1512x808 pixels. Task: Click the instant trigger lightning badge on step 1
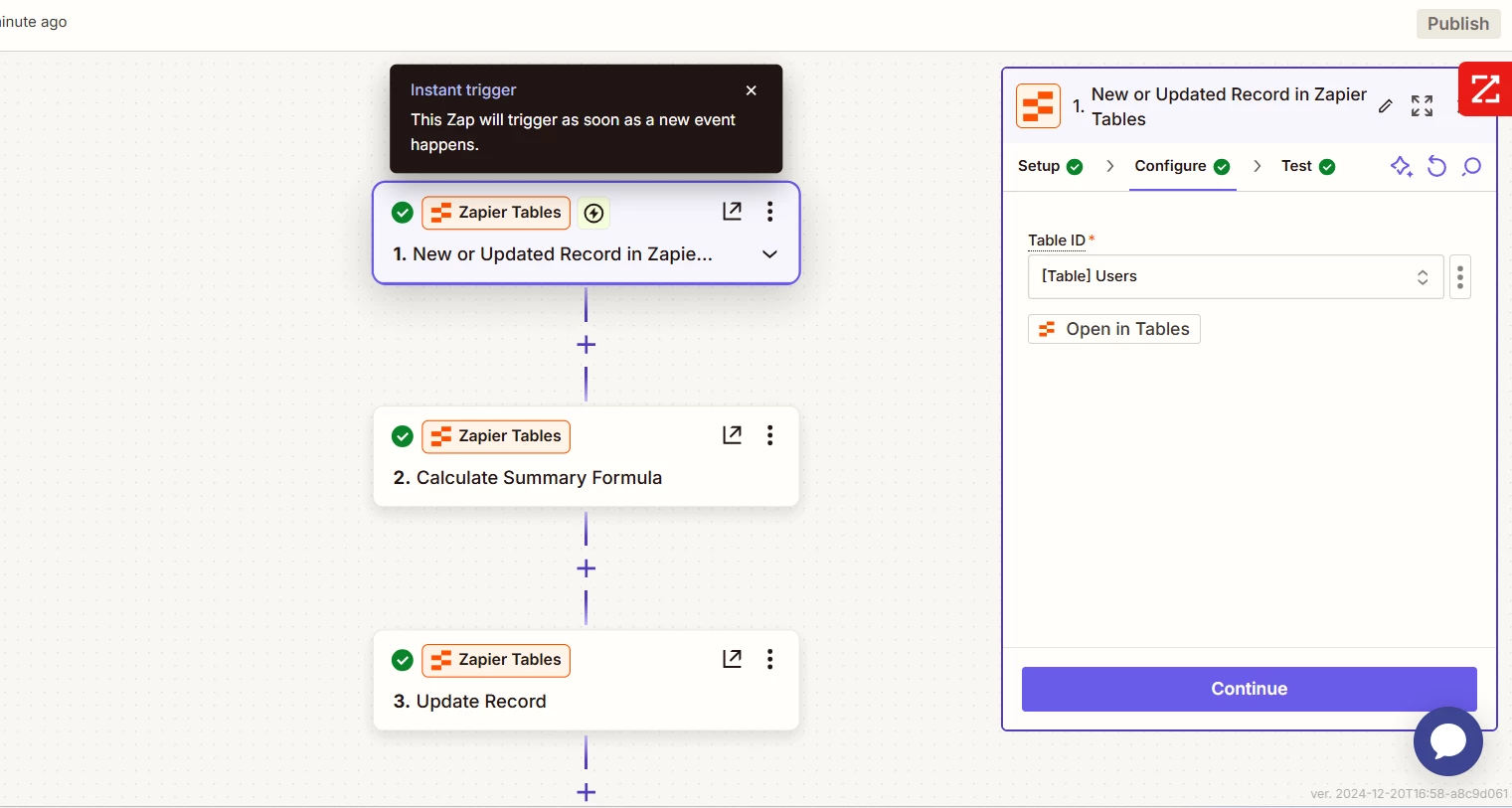pos(593,213)
